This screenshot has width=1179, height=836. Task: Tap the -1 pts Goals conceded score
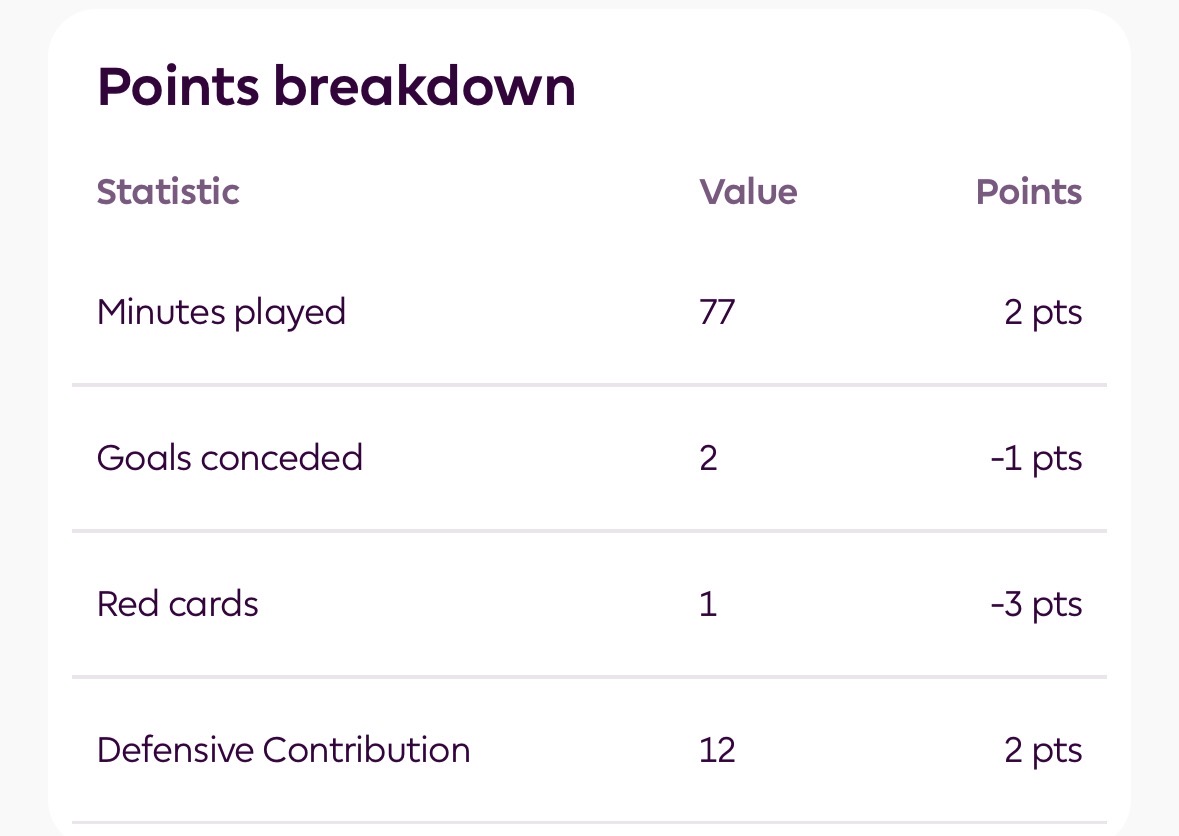point(1036,458)
